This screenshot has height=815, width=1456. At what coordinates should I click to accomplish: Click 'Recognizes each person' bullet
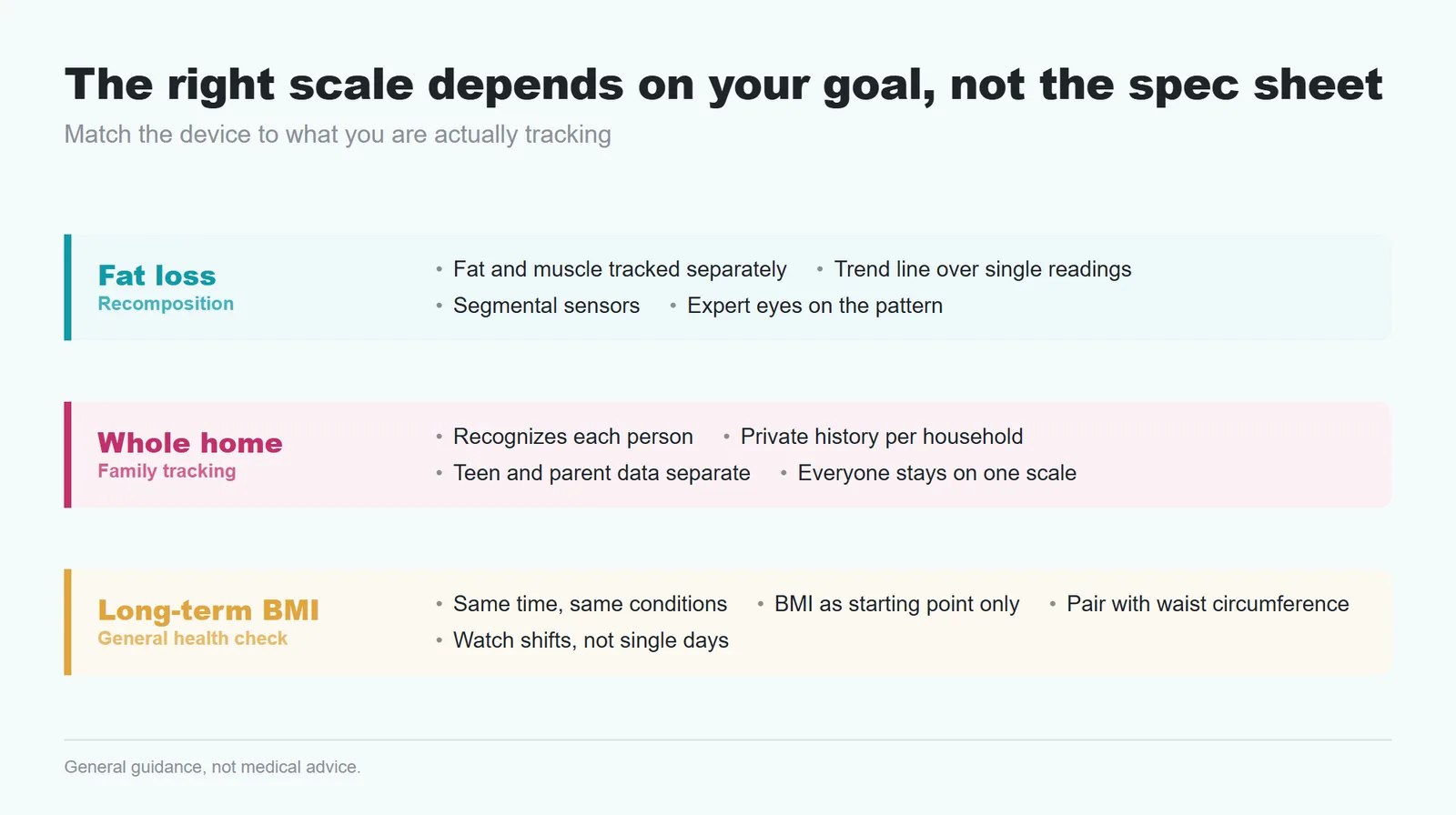pos(573,437)
